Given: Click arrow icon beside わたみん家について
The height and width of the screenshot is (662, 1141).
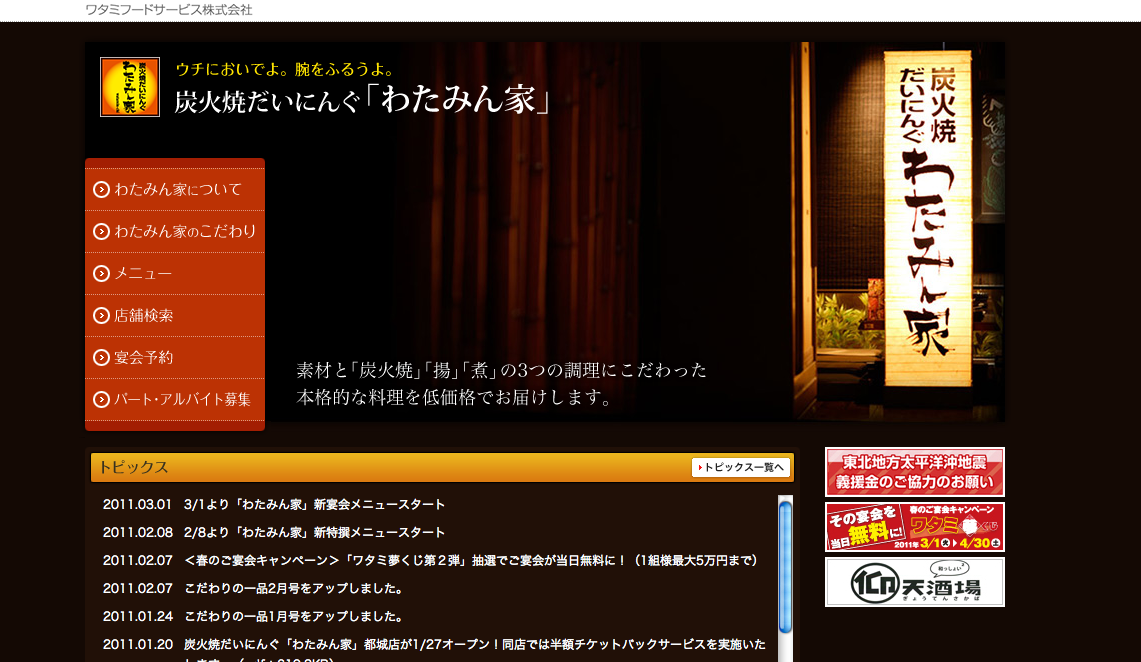Looking at the screenshot, I should (x=101, y=189).
